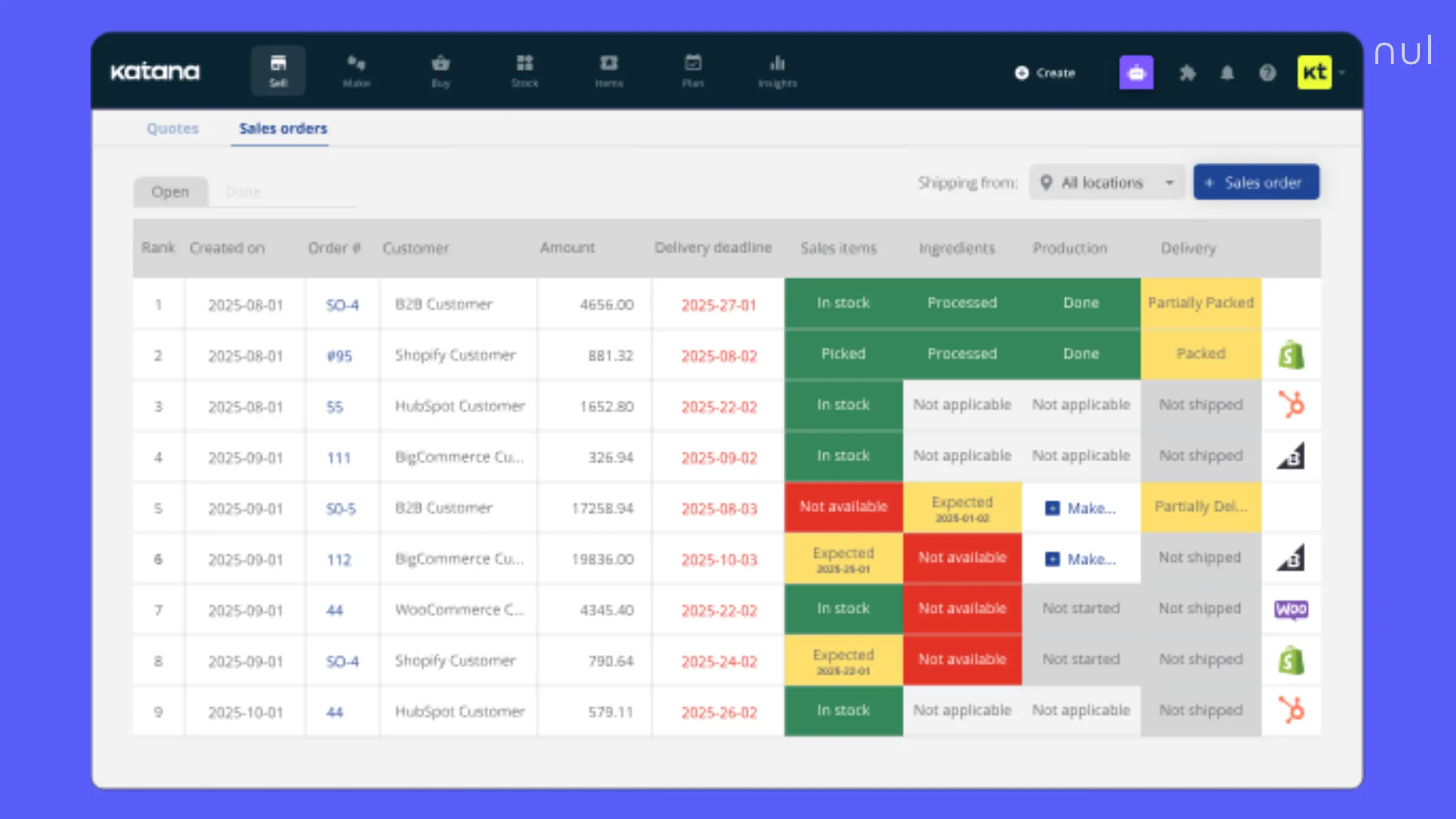Switch to the Done filter toggle

(243, 191)
